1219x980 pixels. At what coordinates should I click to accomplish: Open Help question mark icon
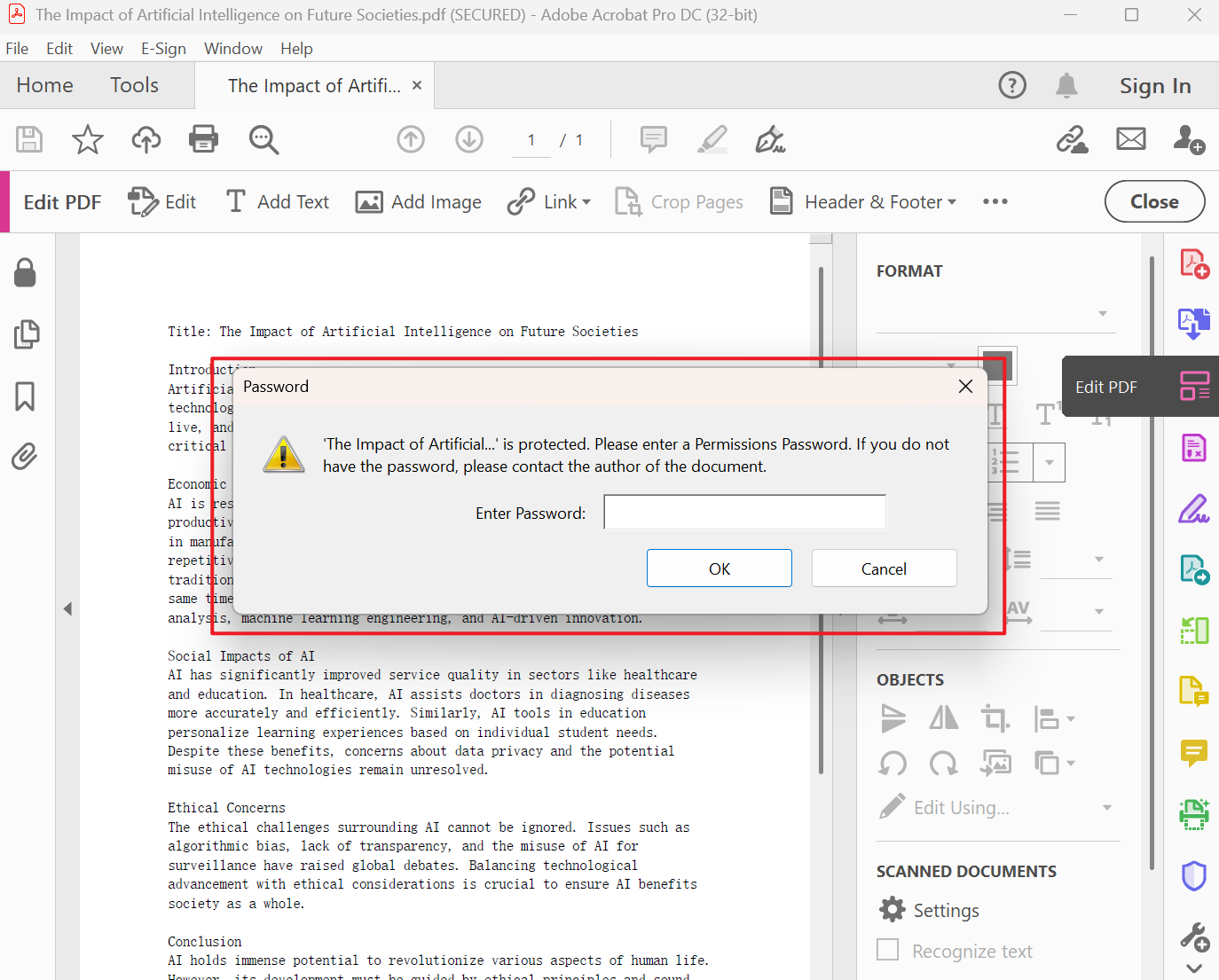pos(1012,85)
